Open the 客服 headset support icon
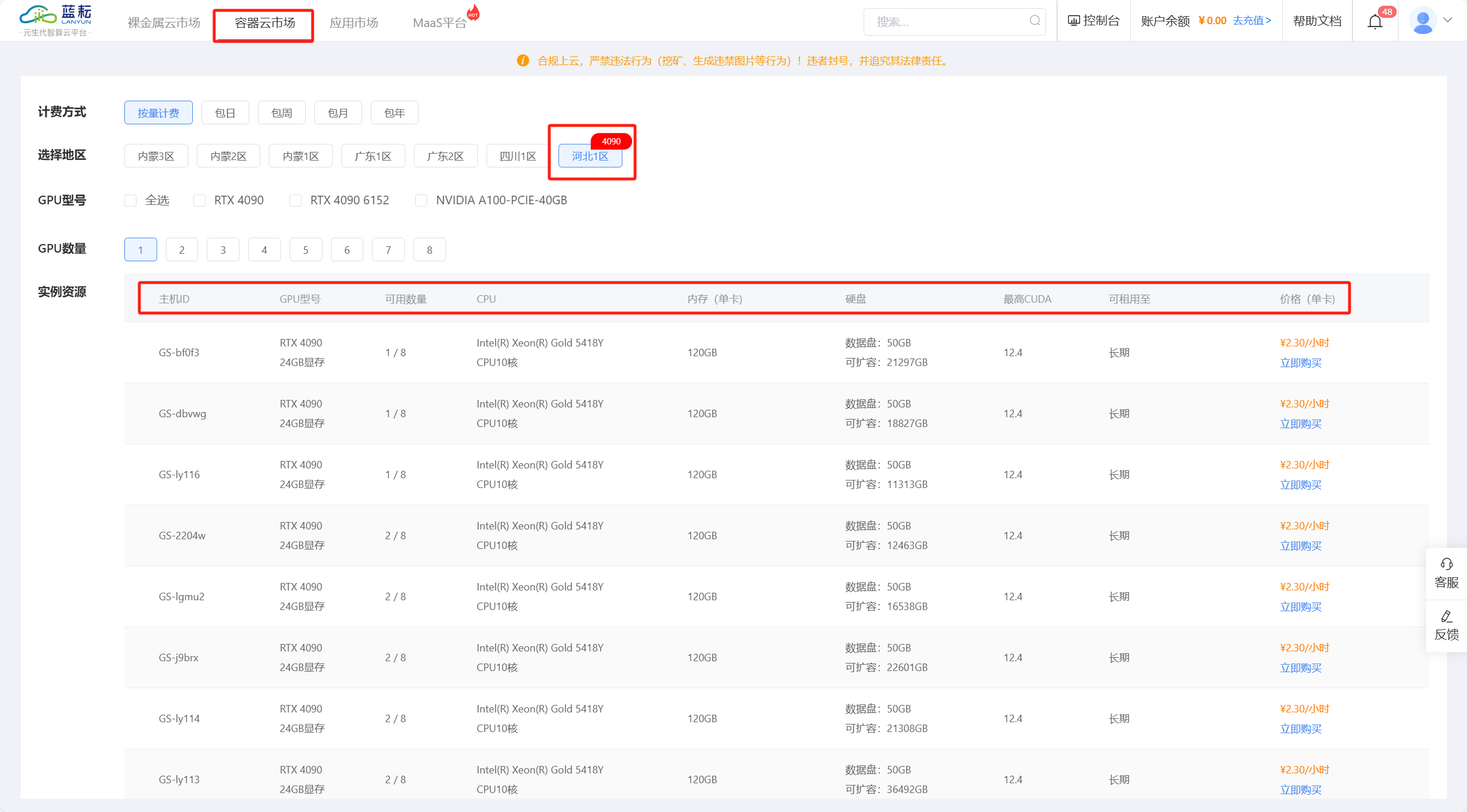 [x=1446, y=564]
